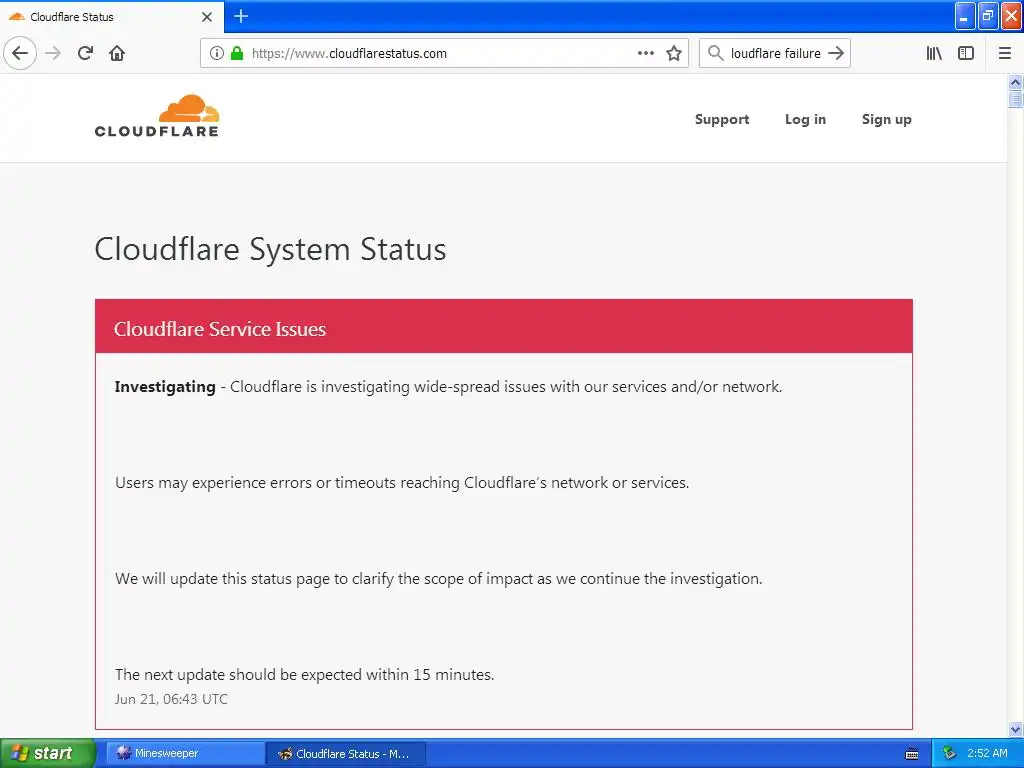
Task: Open the Windows Start menu
Action: pyautogui.click(x=48, y=753)
